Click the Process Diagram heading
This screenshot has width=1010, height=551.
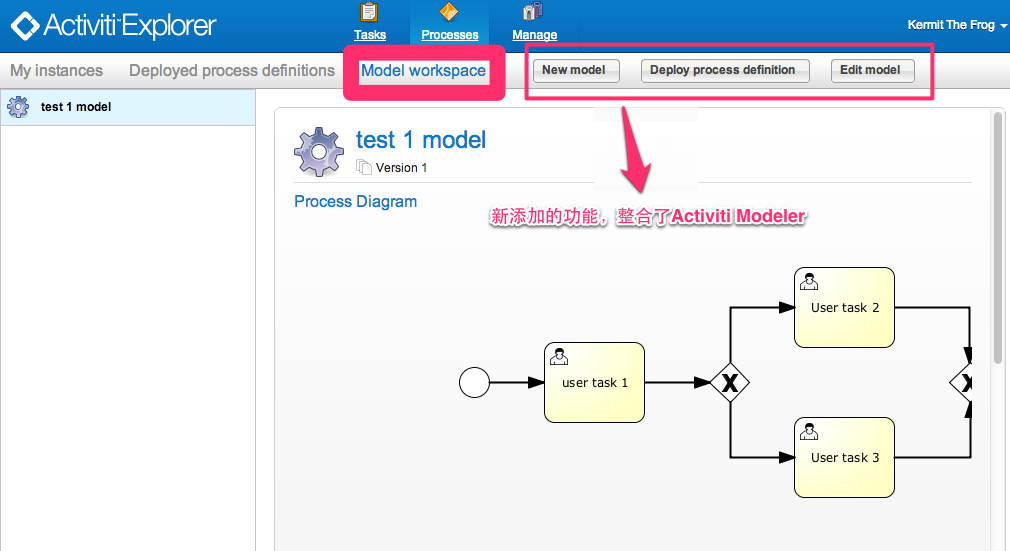356,202
